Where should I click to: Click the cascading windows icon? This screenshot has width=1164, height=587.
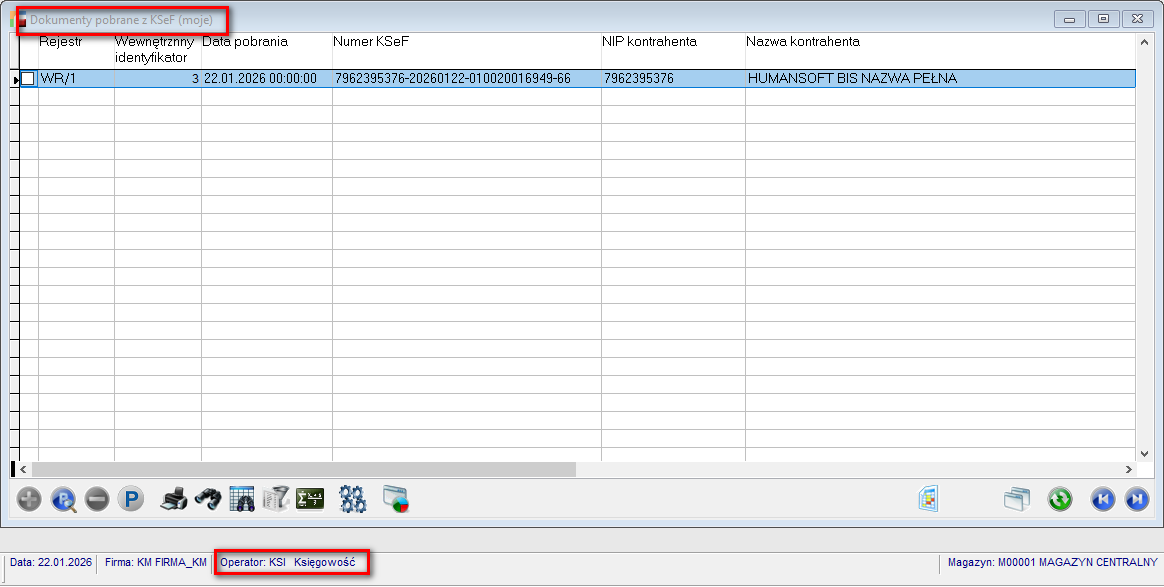point(1017,499)
